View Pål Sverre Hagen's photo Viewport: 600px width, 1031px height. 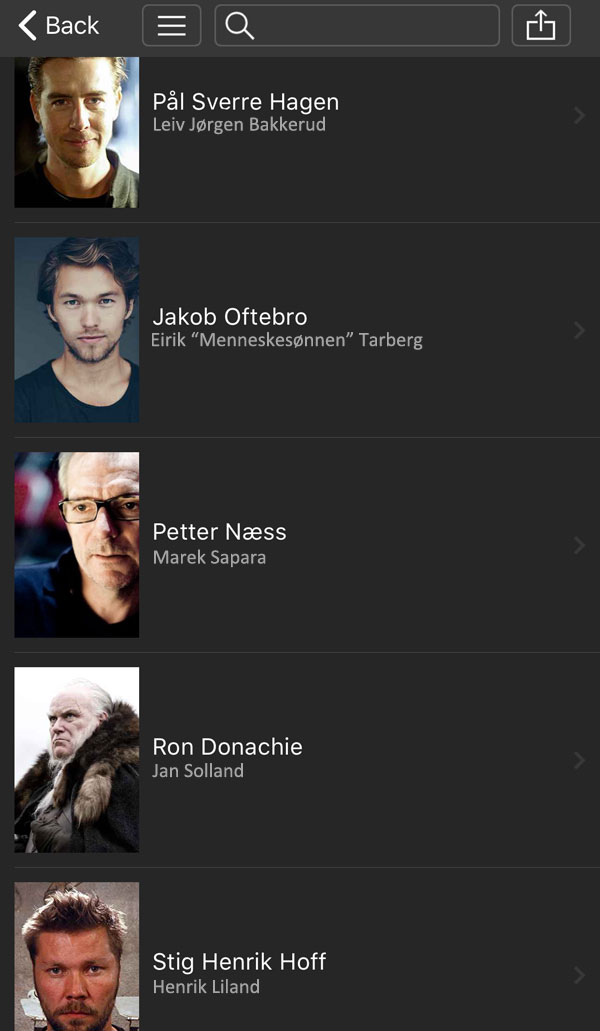point(77,132)
